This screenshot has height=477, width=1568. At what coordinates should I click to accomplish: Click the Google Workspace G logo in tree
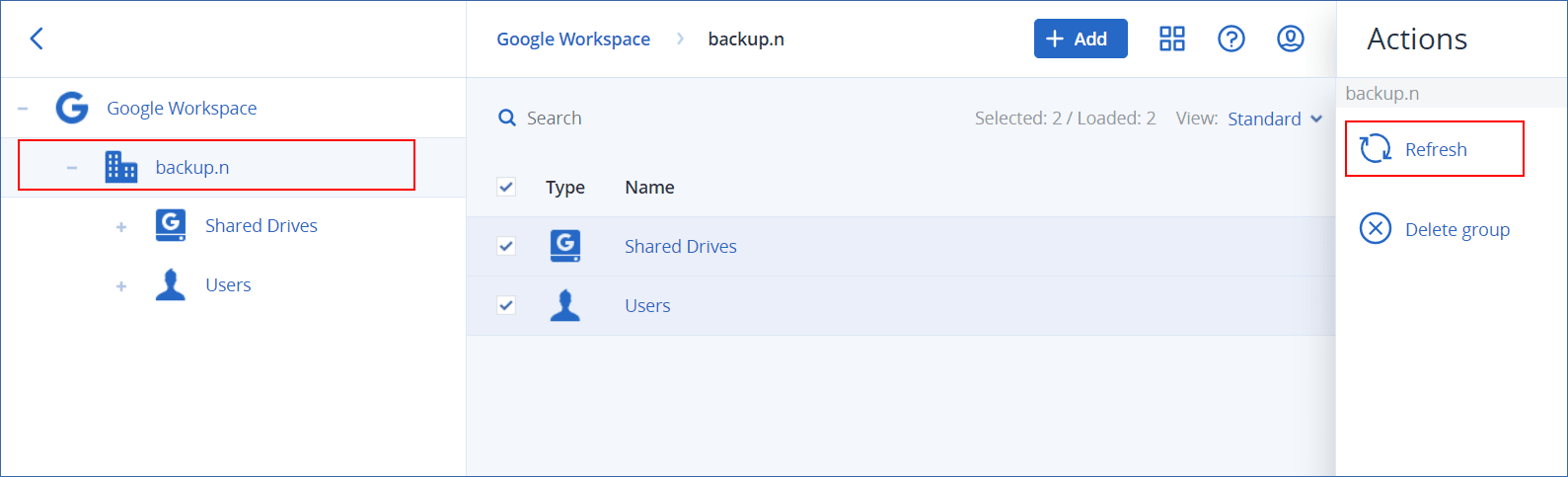click(72, 108)
